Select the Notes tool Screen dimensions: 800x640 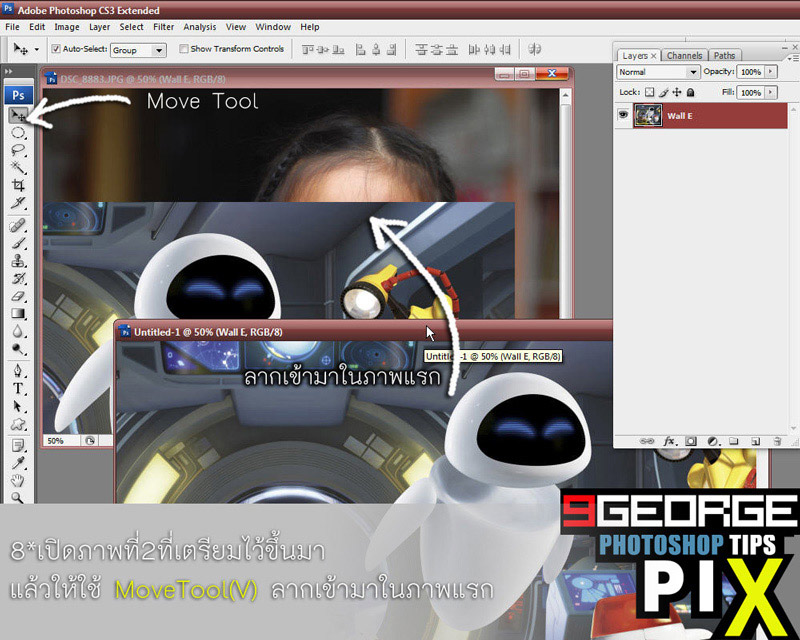pyautogui.click(x=18, y=446)
